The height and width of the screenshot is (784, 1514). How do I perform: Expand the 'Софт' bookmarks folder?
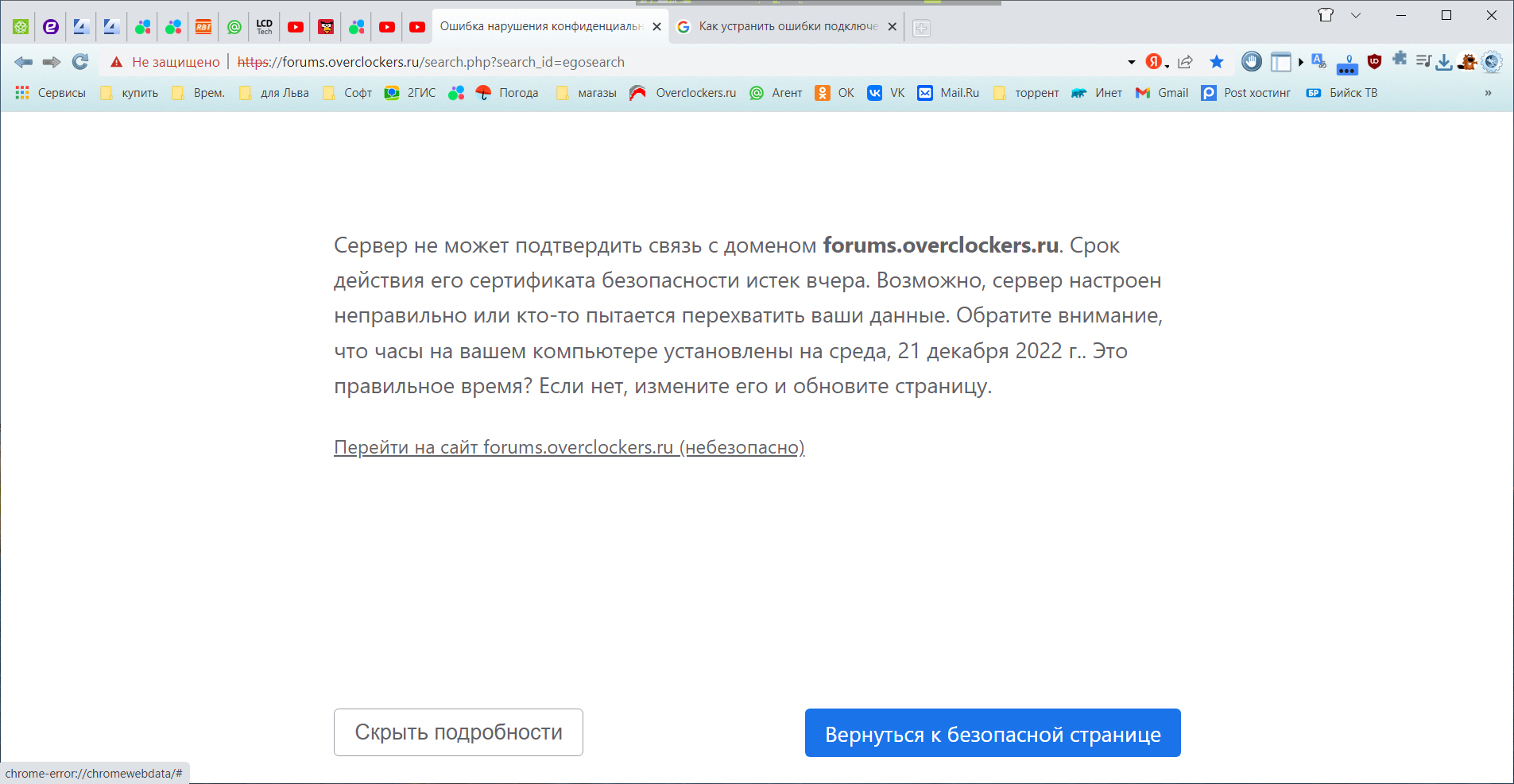coord(347,93)
